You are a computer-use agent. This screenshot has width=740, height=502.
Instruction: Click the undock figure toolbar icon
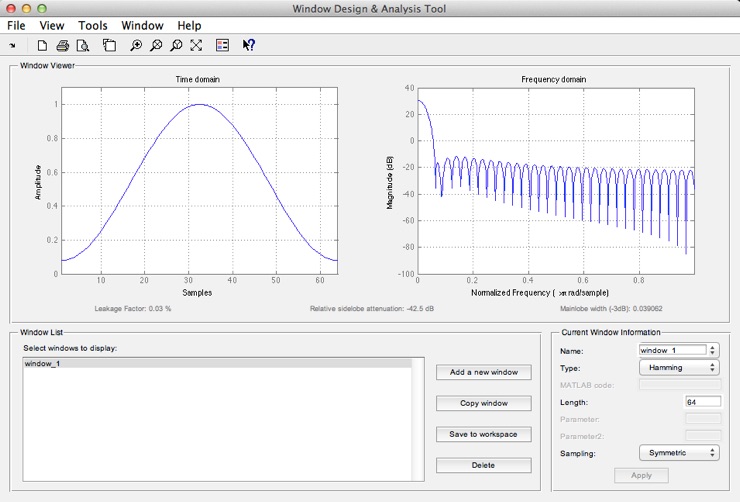[109, 45]
